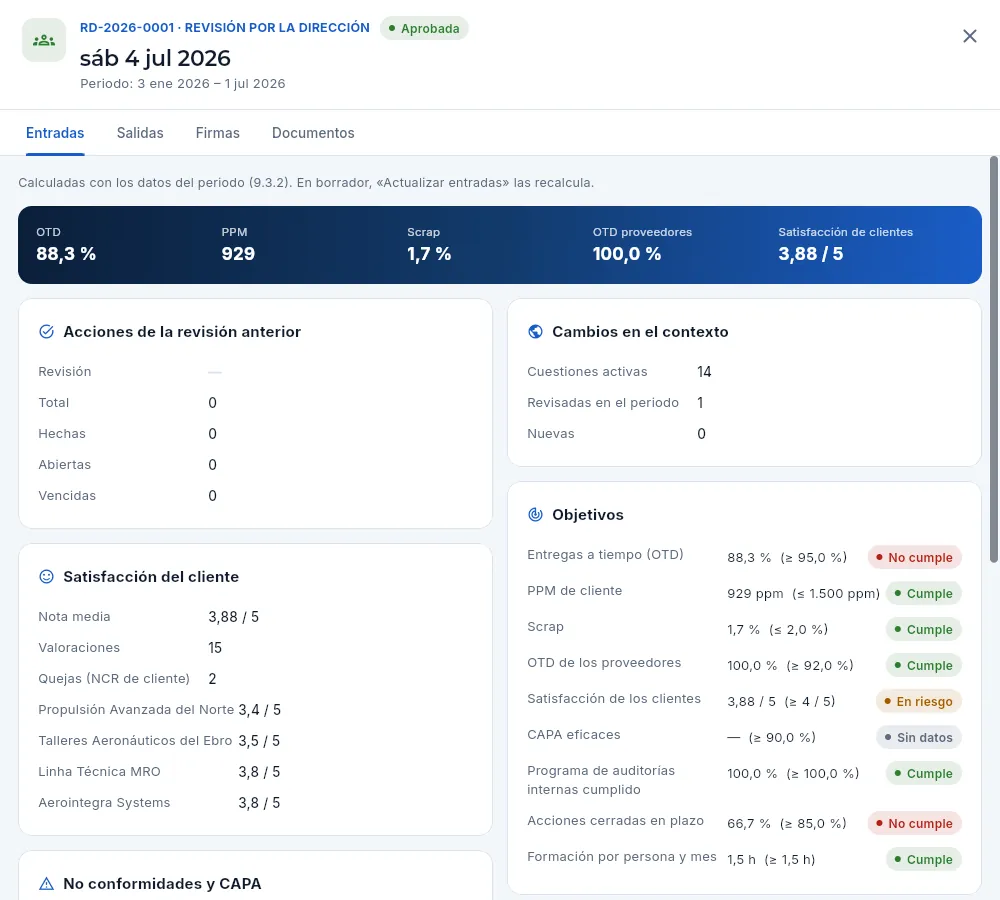Click the En riesgo badge for Satisfacción de los clientes
This screenshot has width=1000, height=900.
tap(918, 702)
